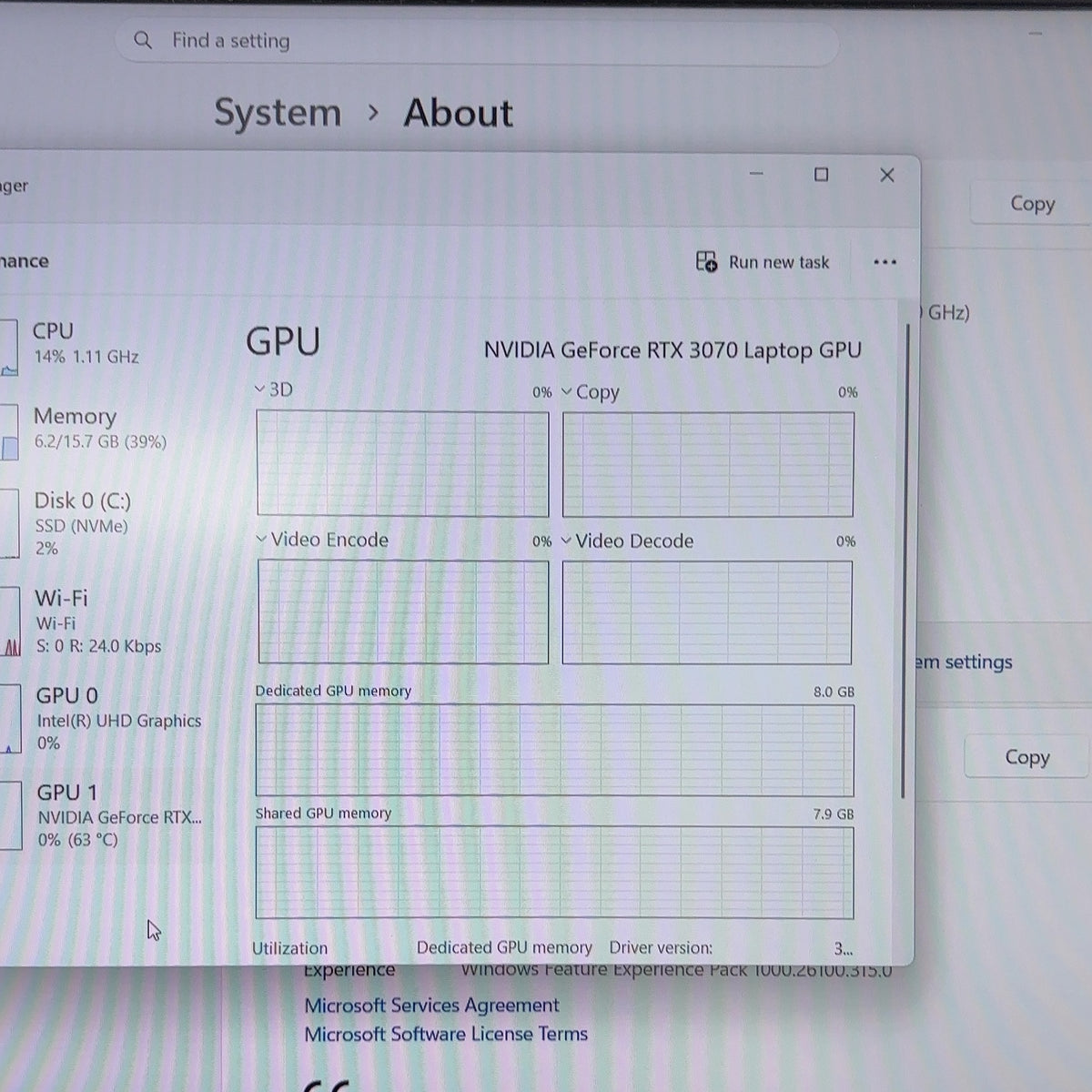
Task: Close the Task Manager window
Action: (x=887, y=175)
